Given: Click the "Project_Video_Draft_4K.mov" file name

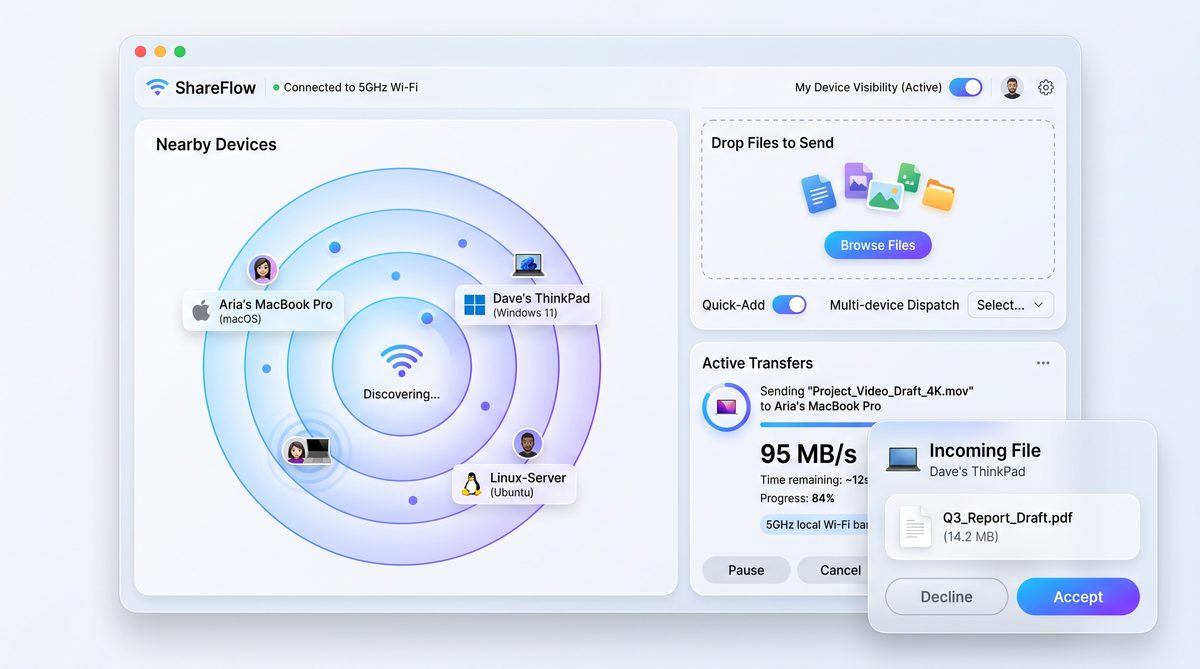Looking at the screenshot, I should point(891,391).
